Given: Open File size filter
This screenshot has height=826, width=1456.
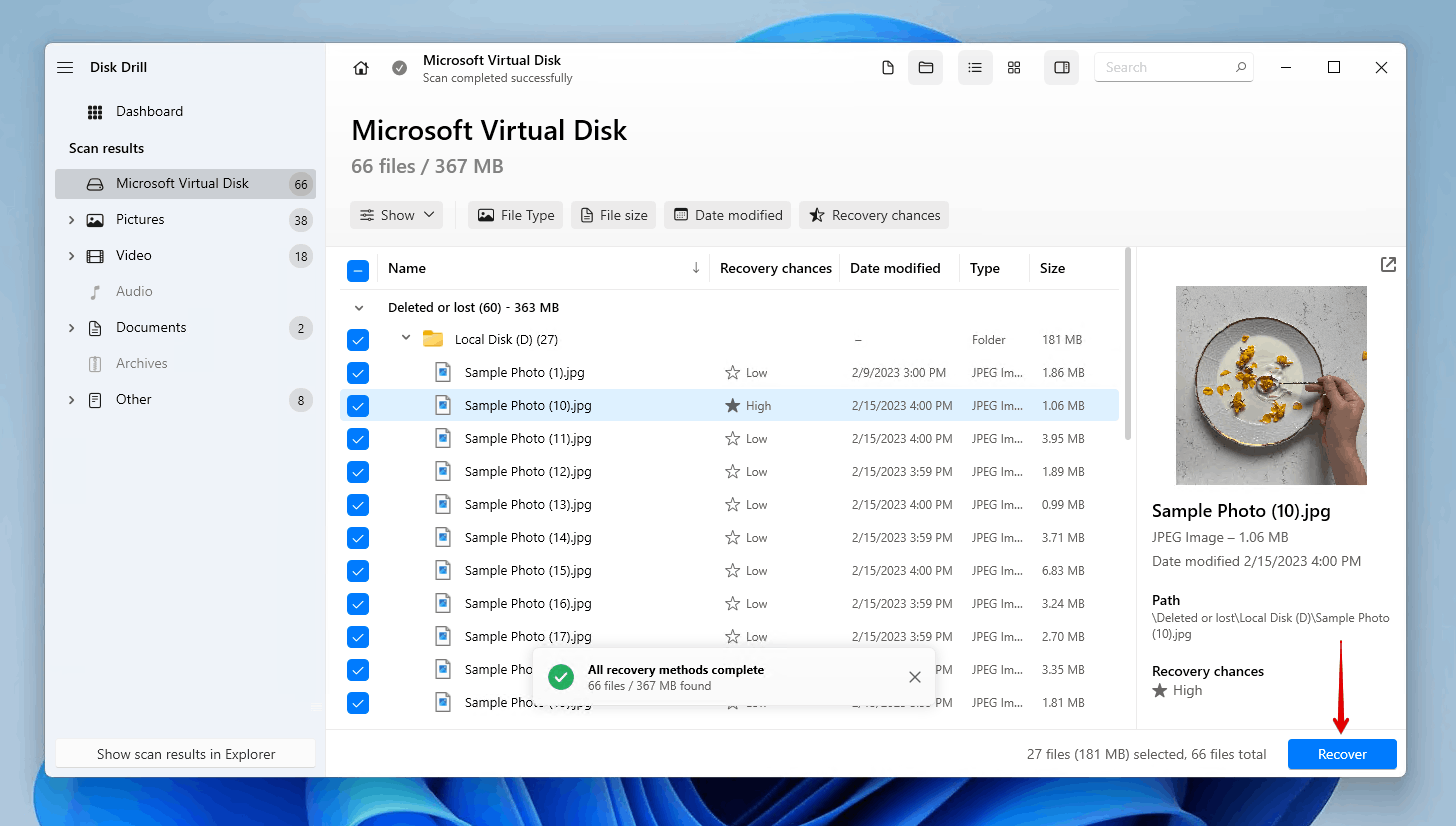Looking at the screenshot, I should [614, 215].
